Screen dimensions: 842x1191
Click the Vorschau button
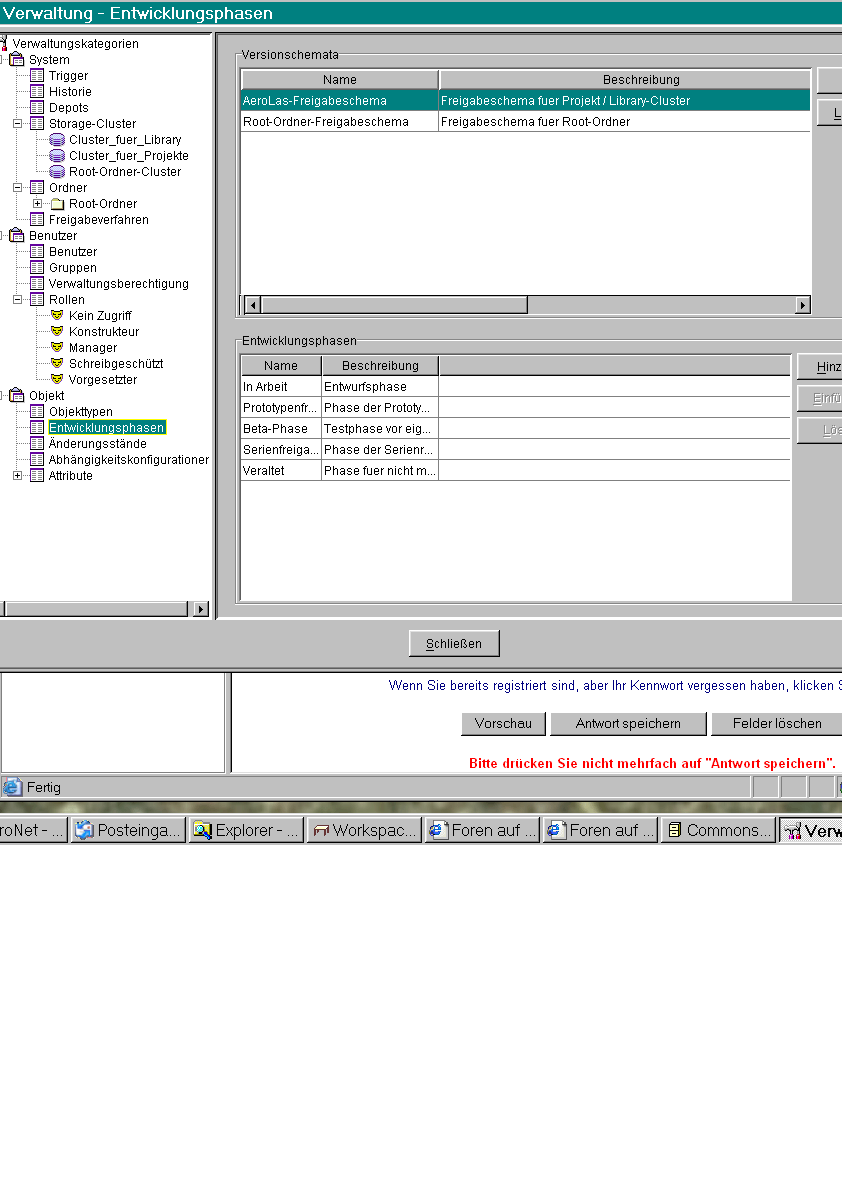point(503,723)
